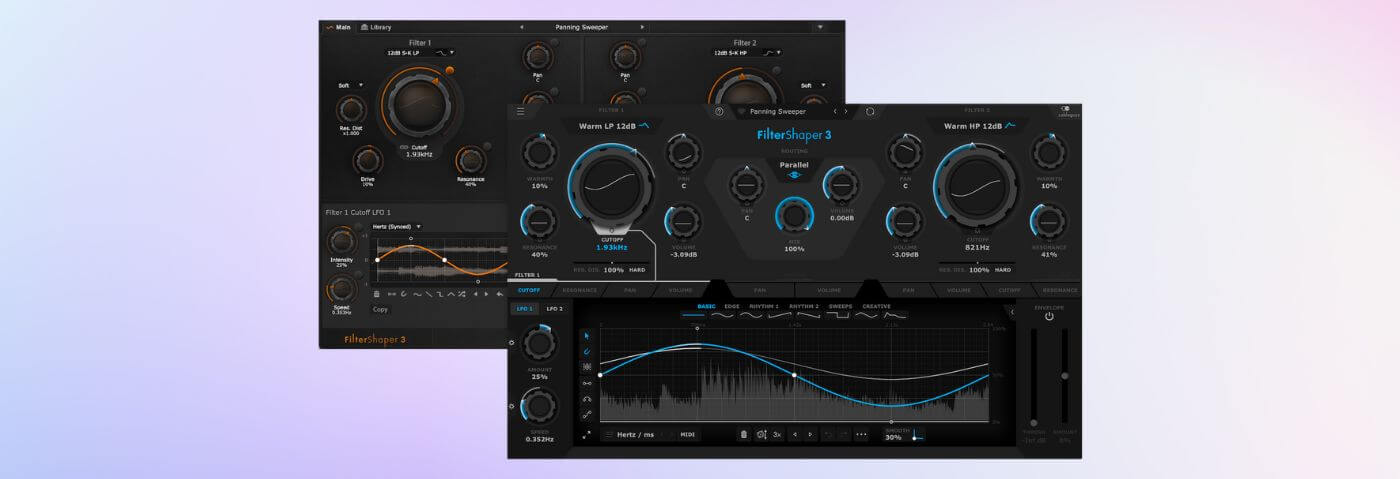Click the Intensity knob in back window

pyautogui.click(x=342, y=242)
